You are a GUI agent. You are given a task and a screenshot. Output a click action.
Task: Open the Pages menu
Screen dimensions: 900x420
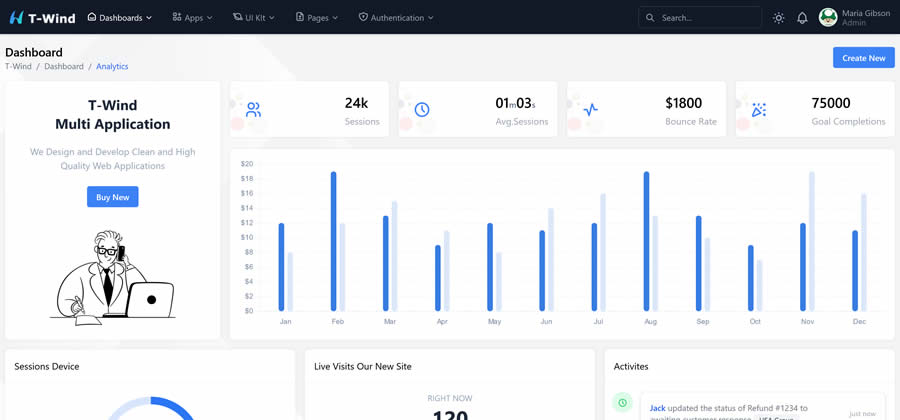[x=317, y=17]
